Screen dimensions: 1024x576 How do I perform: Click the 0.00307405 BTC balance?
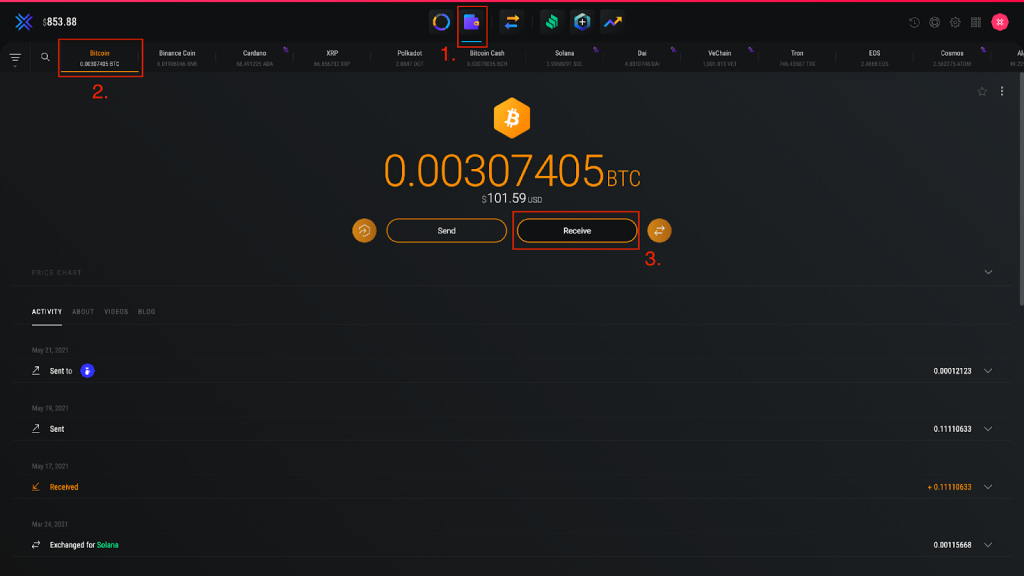click(x=512, y=171)
